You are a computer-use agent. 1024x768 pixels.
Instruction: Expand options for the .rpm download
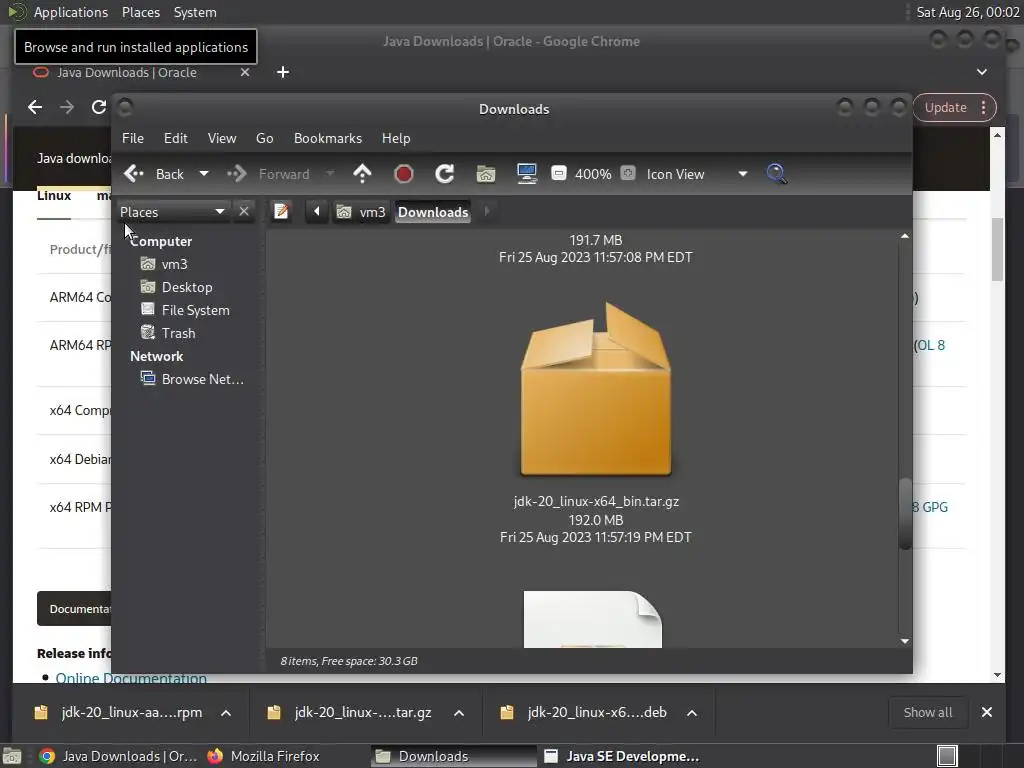coord(226,712)
